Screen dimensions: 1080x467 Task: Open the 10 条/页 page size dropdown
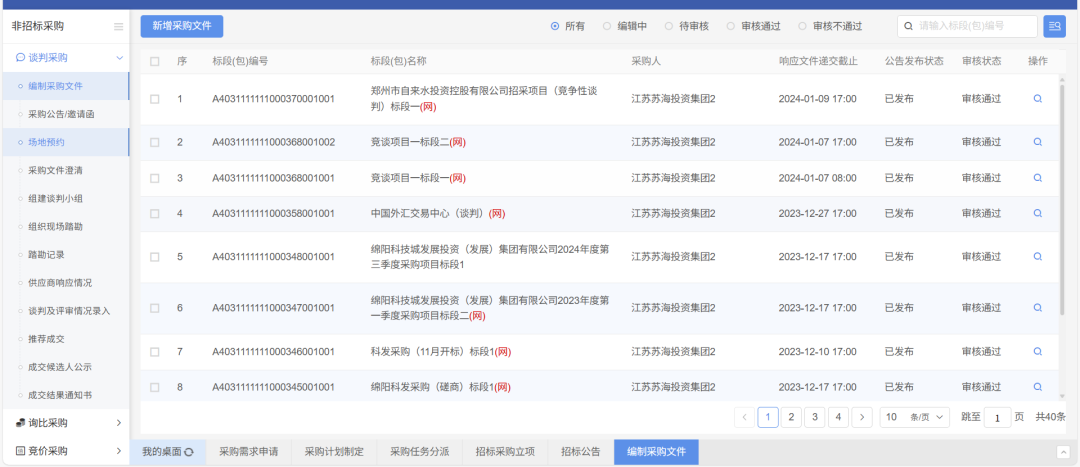coord(914,417)
